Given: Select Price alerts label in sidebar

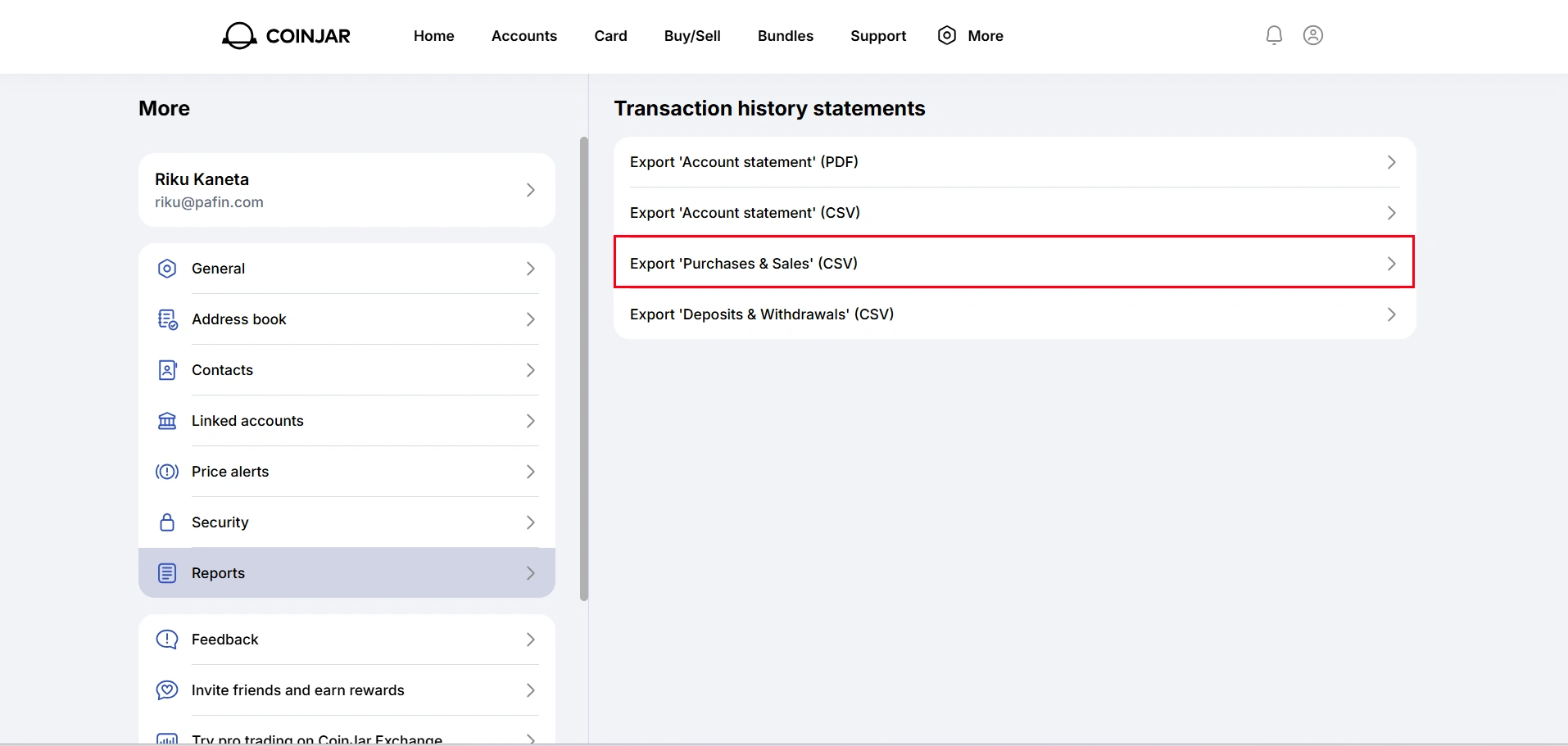Looking at the screenshot, I should point(230,472).
